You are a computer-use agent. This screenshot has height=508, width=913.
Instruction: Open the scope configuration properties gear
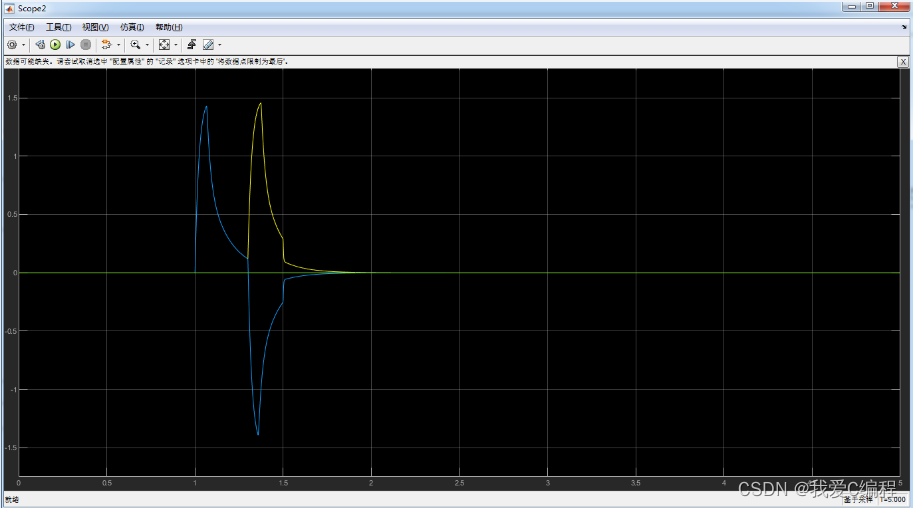coord(12,44)
